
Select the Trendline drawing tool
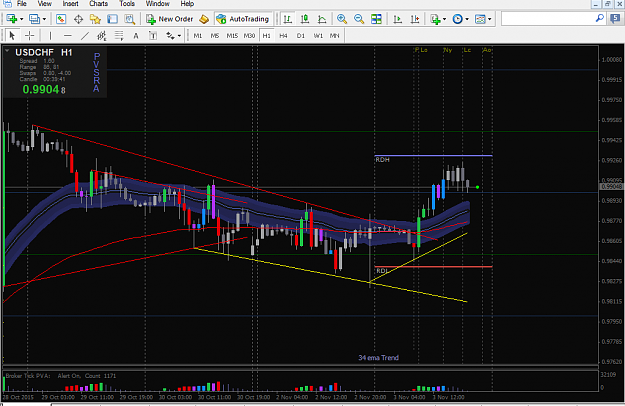click(x=85, y=36)
